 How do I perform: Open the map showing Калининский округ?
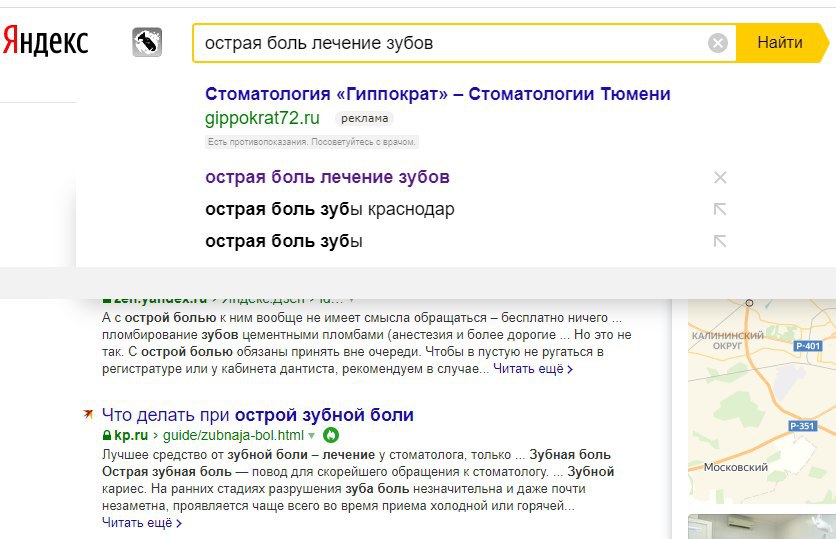[762, 401]
